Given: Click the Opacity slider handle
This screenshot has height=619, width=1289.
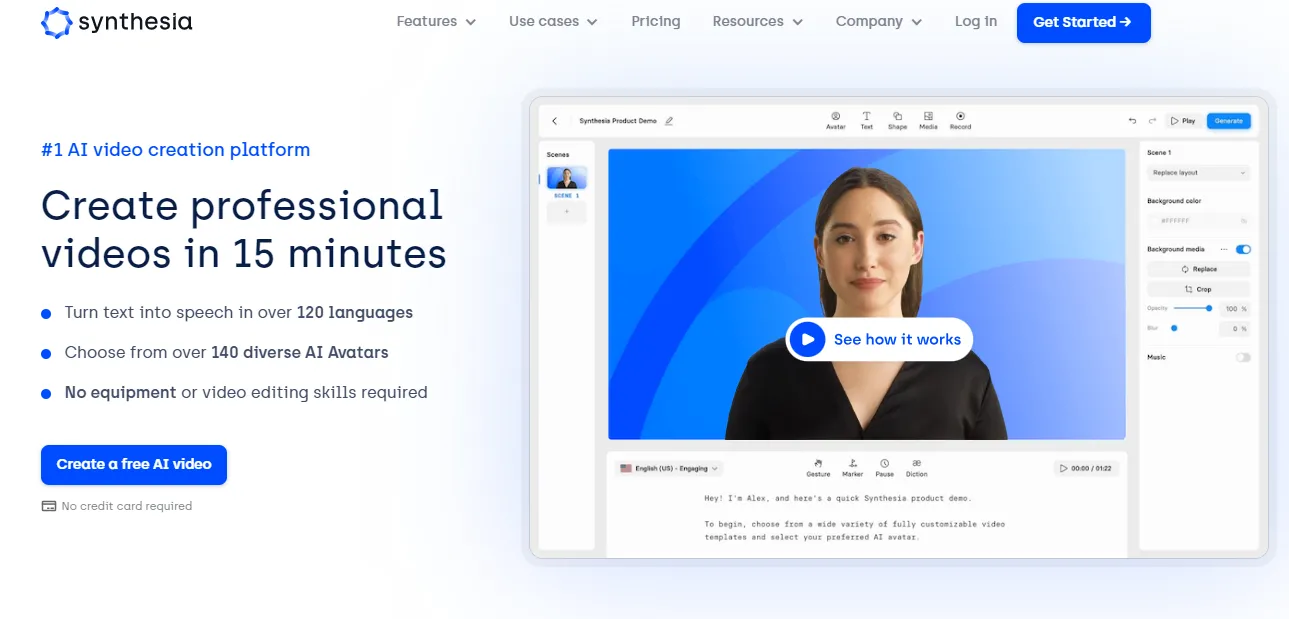Looking at the screenshot, I should pyautogui.click(x=1209, y=308).
